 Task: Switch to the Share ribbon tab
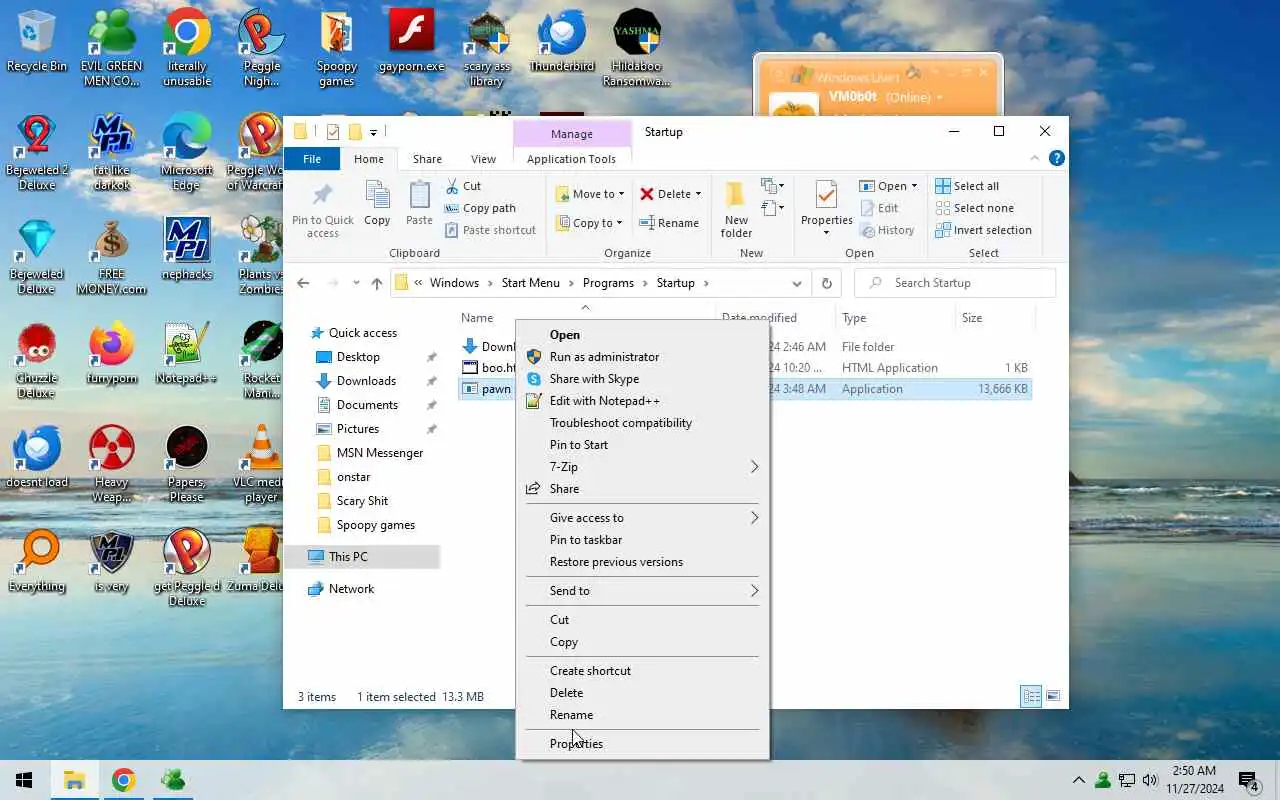(427, 159)
